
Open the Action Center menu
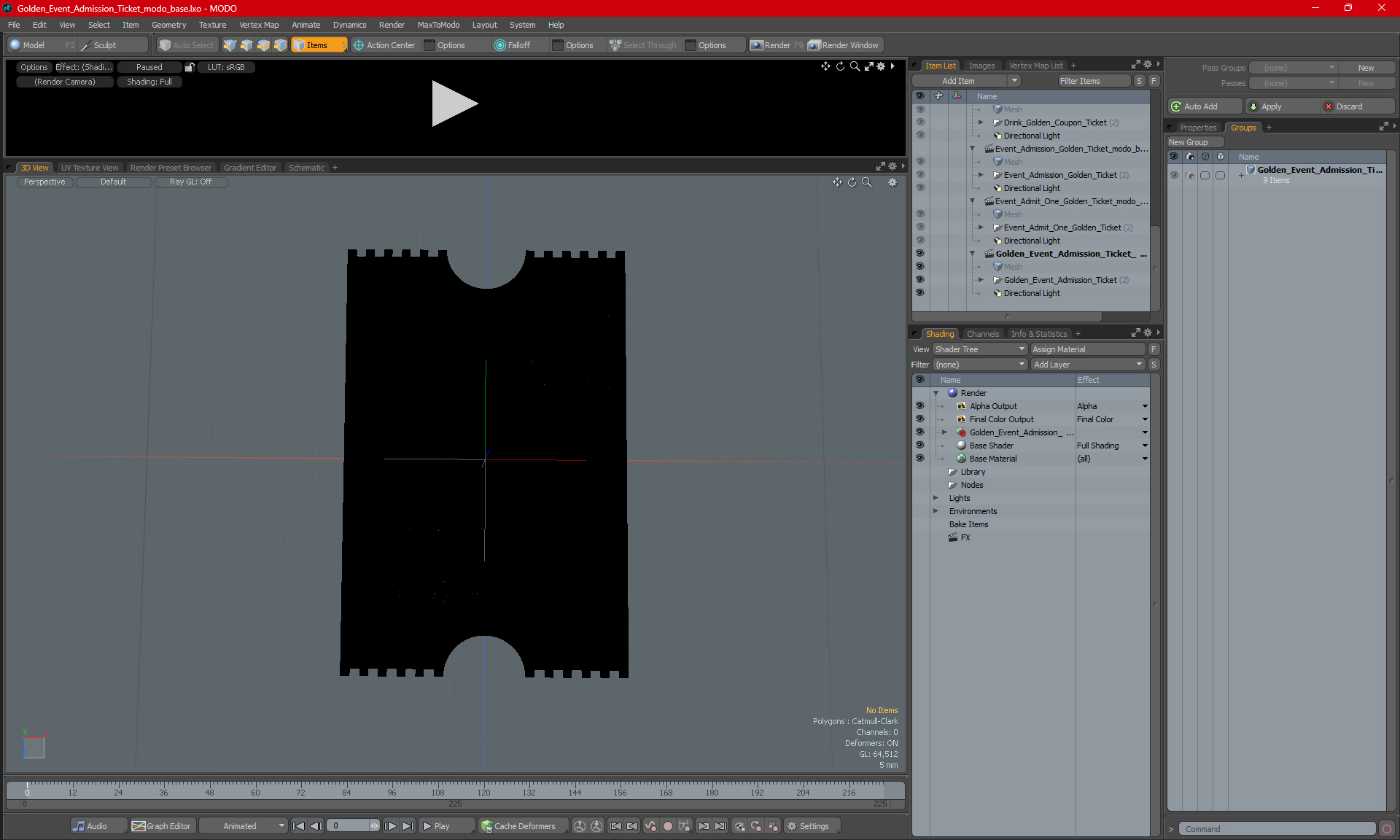click(384, 45)
